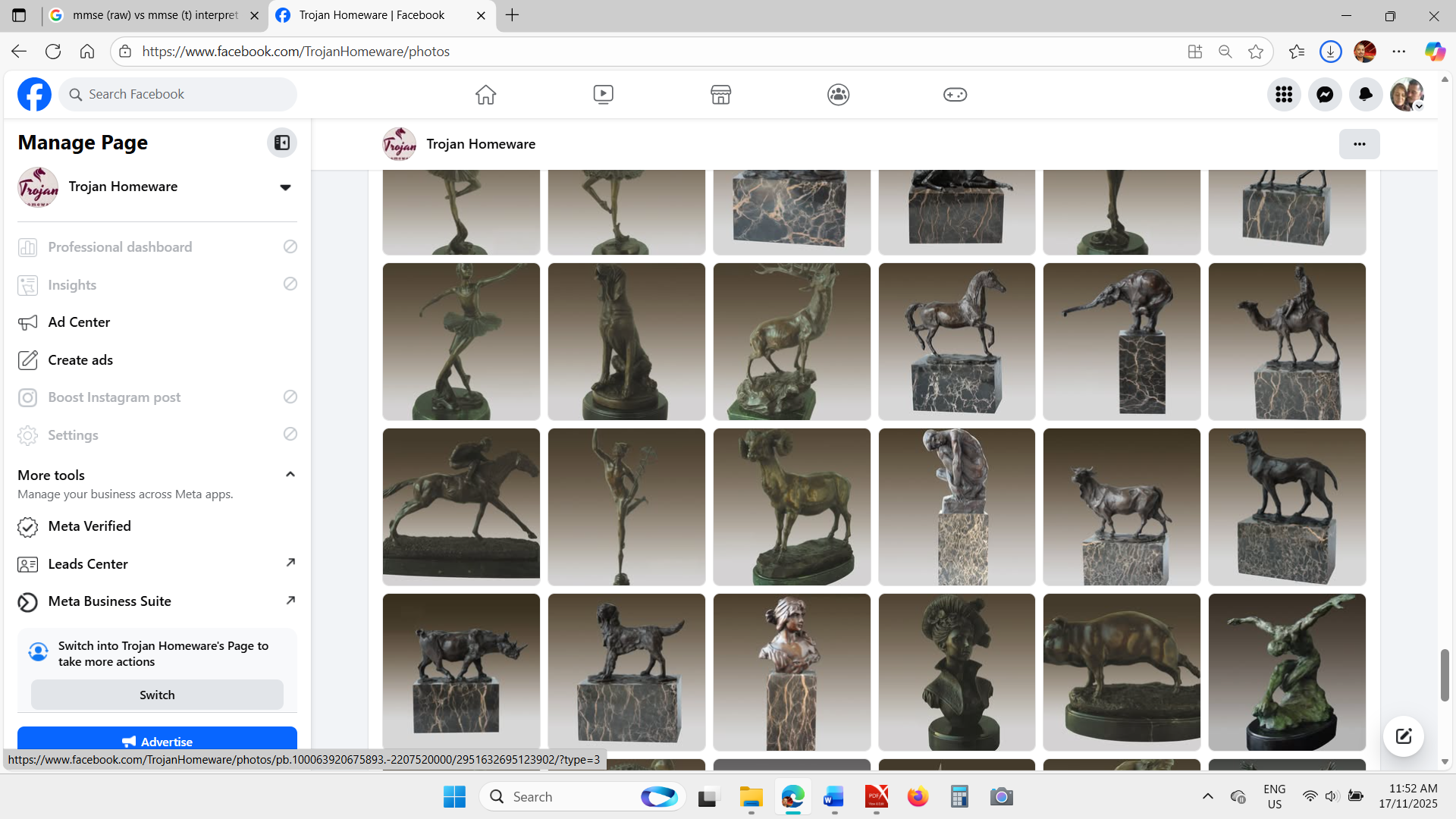Open Facebook Home icon
The height and width of the screenshot is (819, 1456).
coord(485,94)
